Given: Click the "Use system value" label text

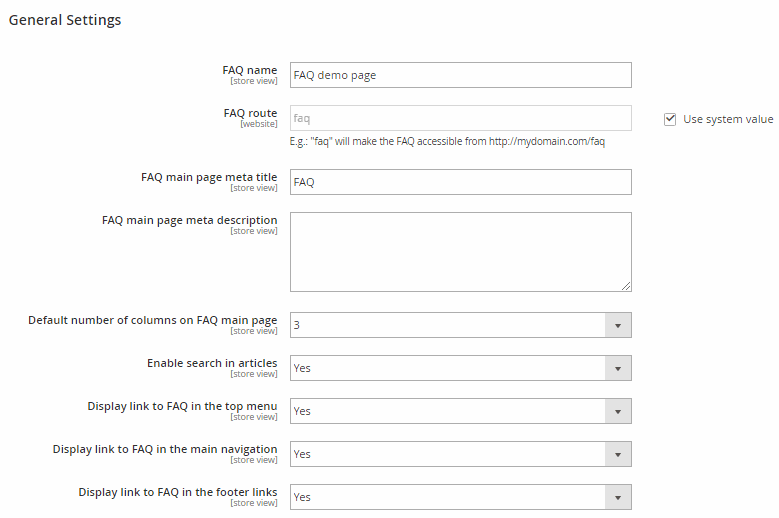Looking at the screenshot, I should pos(727,119).
